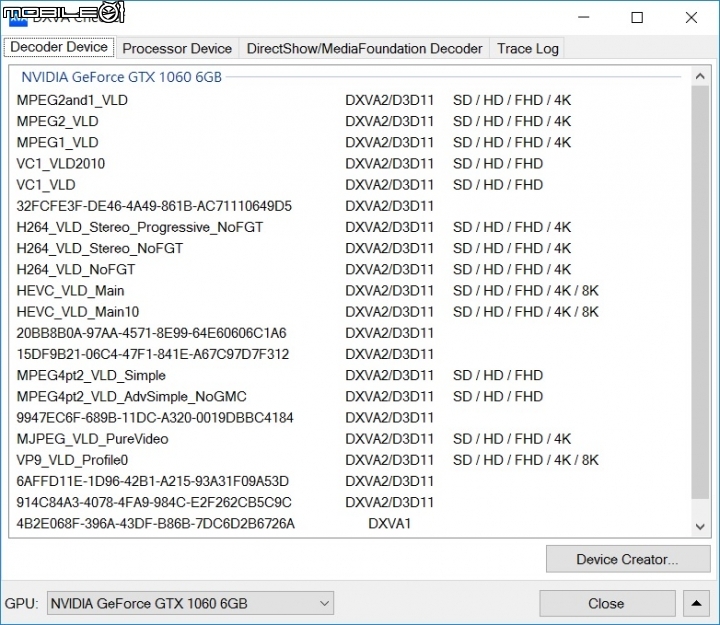Select the 6AFFD11E-1D96-42B1-A215-93A31F09A53D entry

tap(349, 481)
